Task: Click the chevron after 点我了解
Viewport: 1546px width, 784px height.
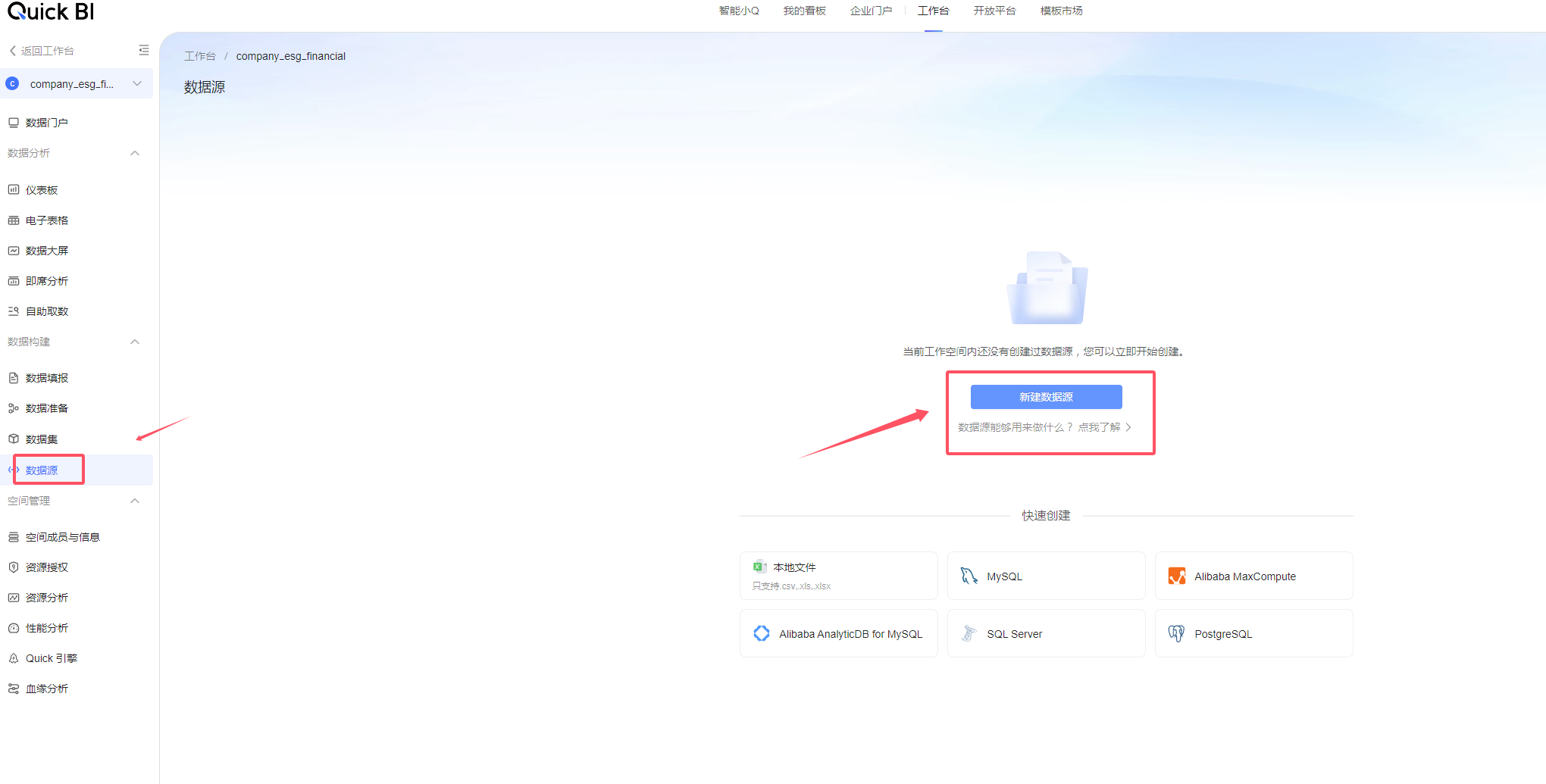Action: 1128,427
